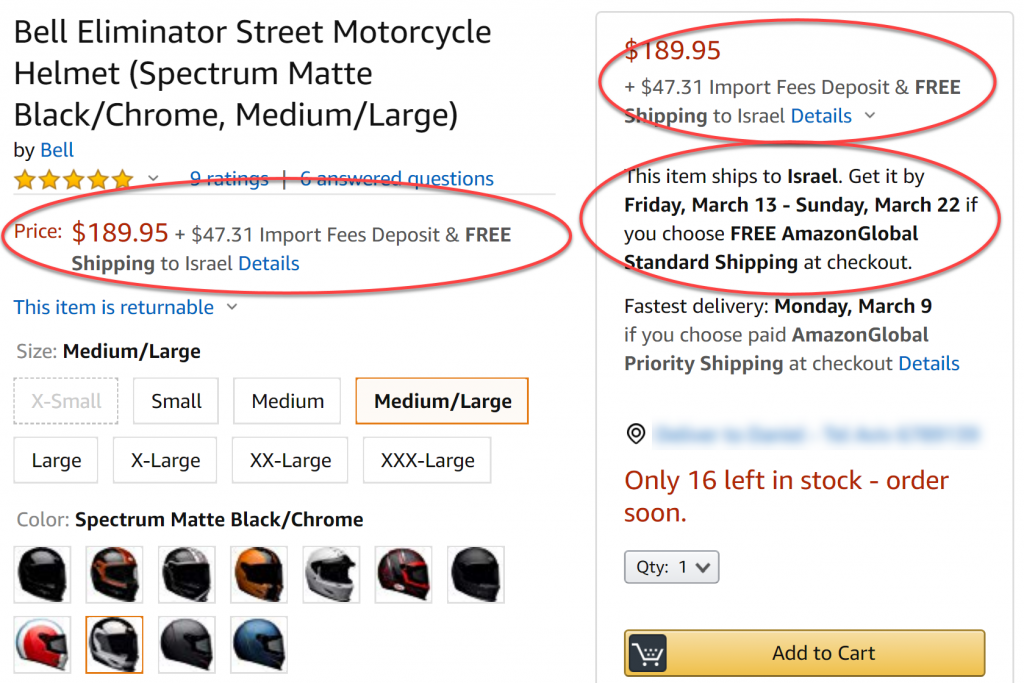Select the Small size option
Image resolution: width=1024 pixels, height=683 pixels.
tap(177, 401)
